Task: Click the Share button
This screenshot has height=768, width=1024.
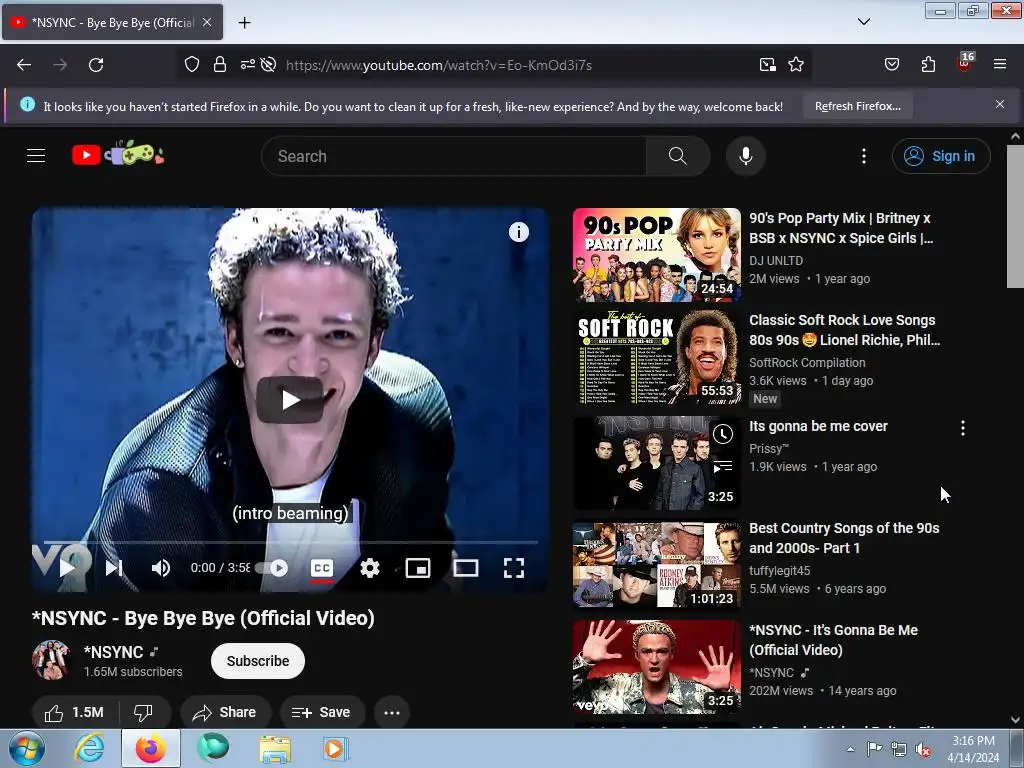Action: [225, 712]
